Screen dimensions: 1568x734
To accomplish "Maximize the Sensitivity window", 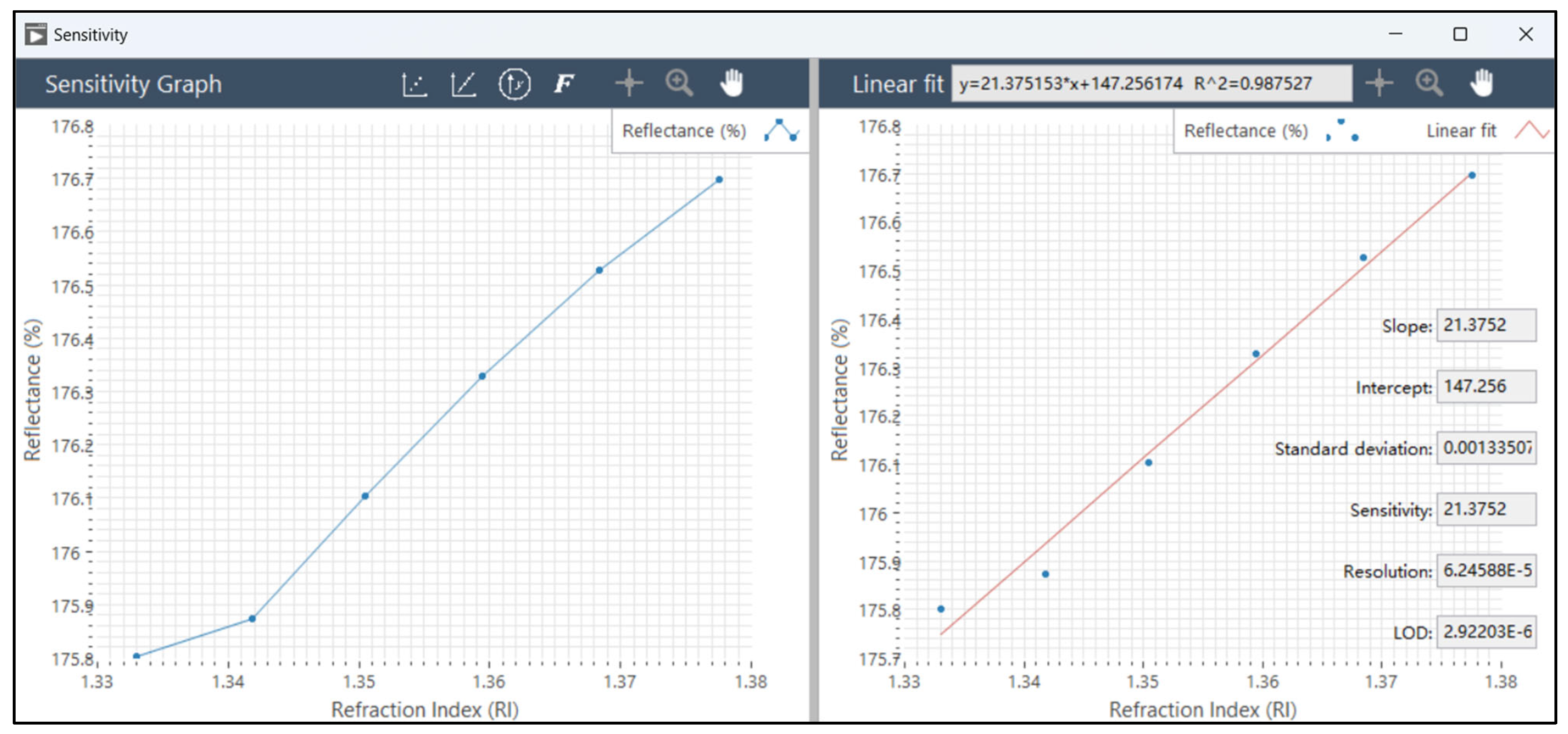I will coord(1460,34).
